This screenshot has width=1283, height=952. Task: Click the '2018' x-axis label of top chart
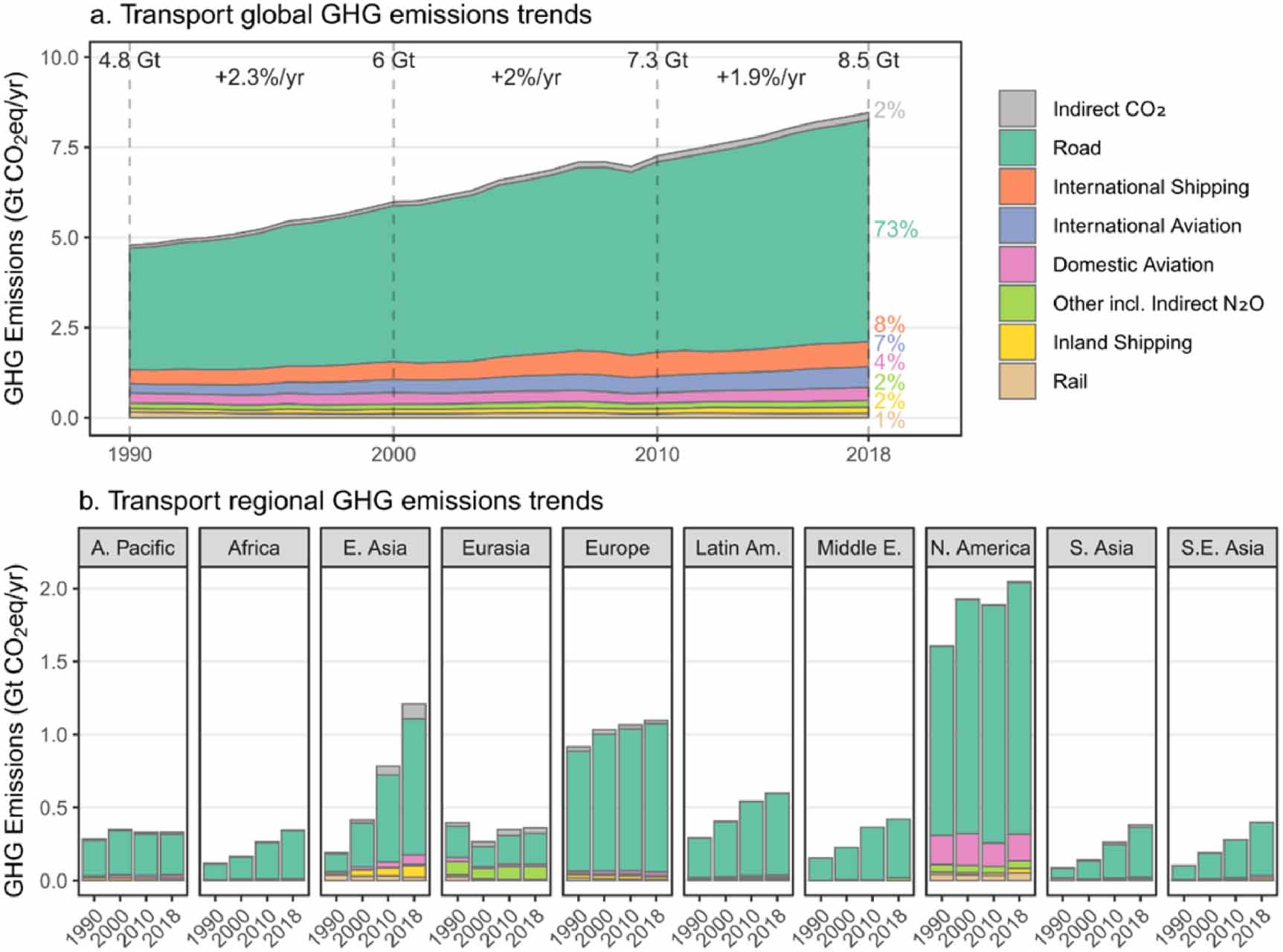868,454
